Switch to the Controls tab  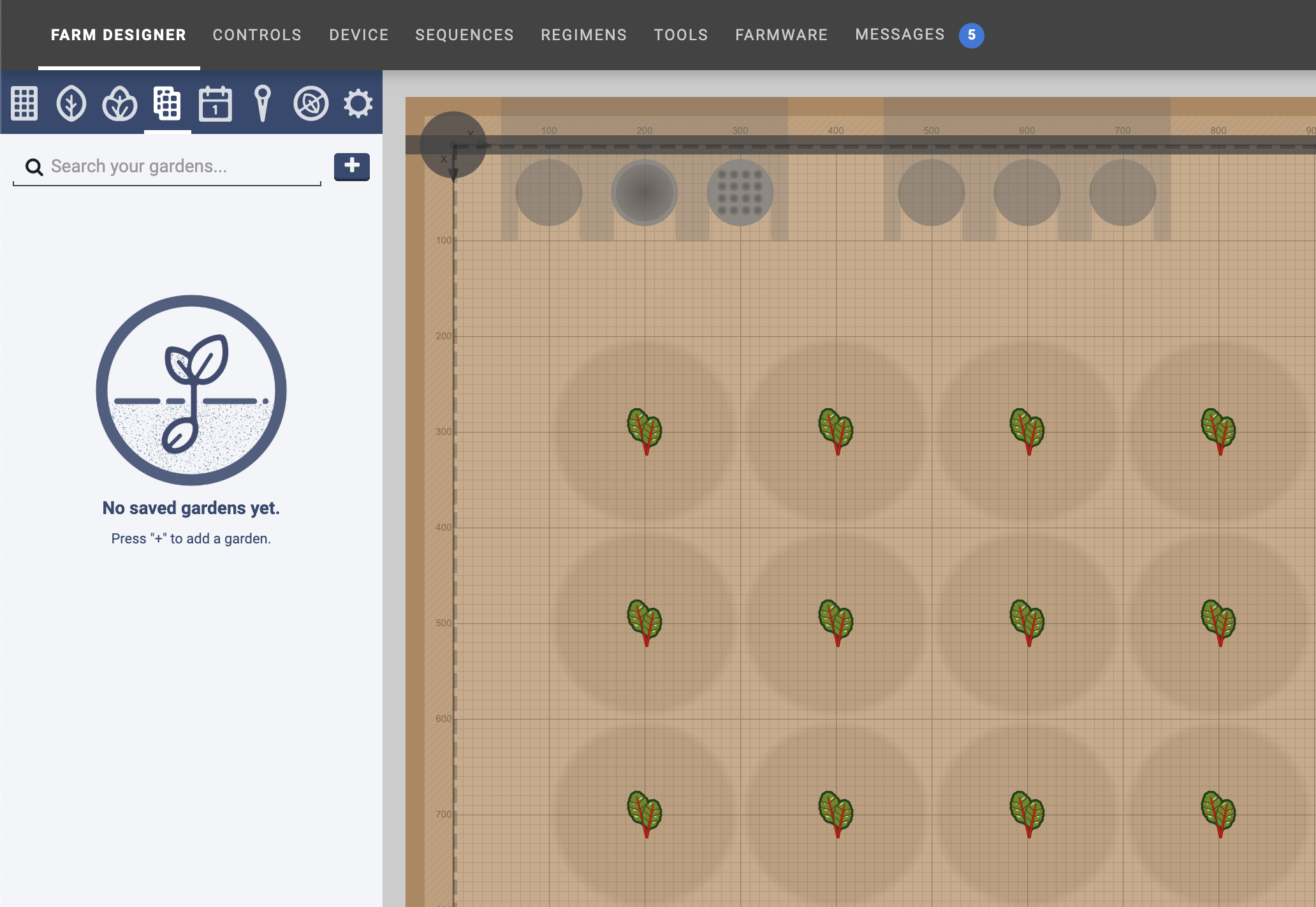coord(257,34)
